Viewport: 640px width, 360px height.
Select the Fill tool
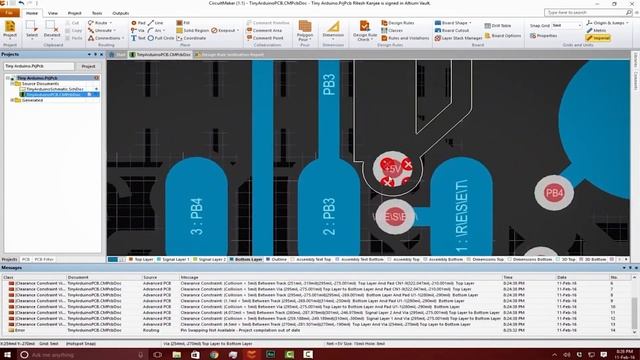(x=183, y=23)
